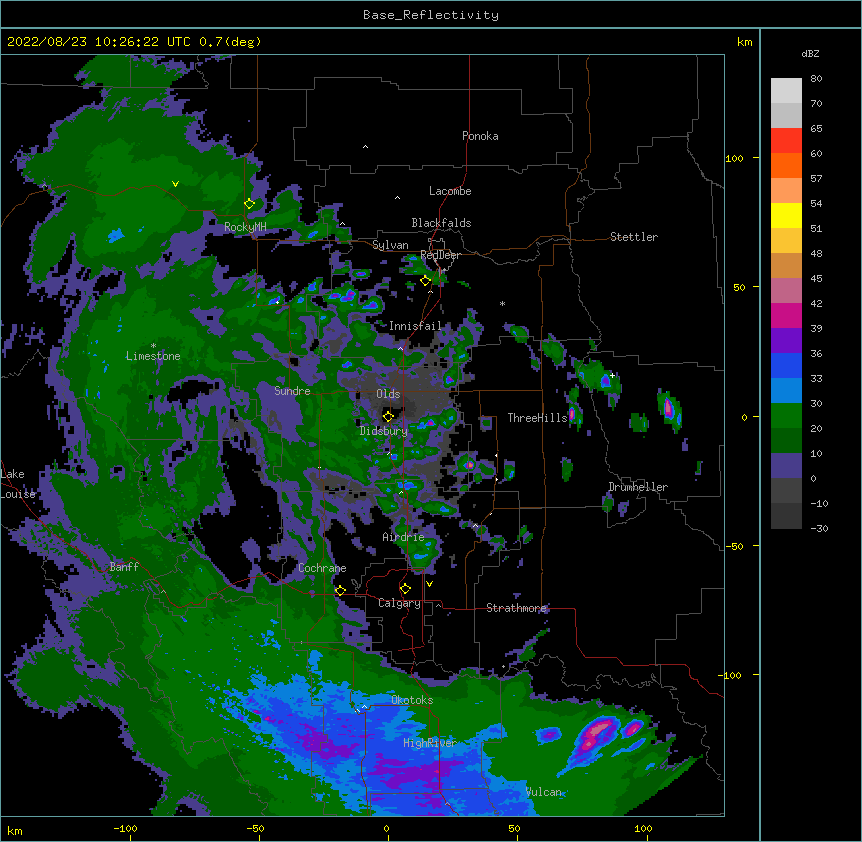The height and width of the screenshot is (842, 862).
Task: Select the Didsbury label
Action: pos(384,431)
